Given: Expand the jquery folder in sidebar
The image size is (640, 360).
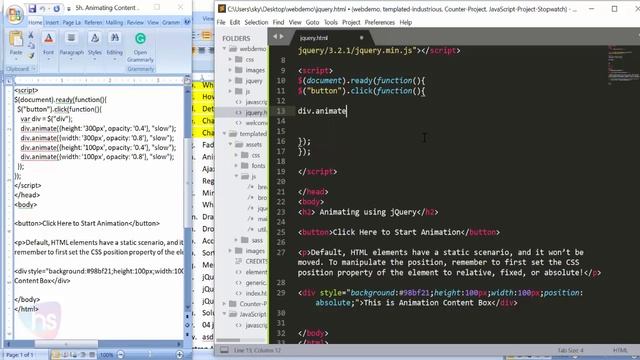Looking at the screenshot, I should 231,81.
